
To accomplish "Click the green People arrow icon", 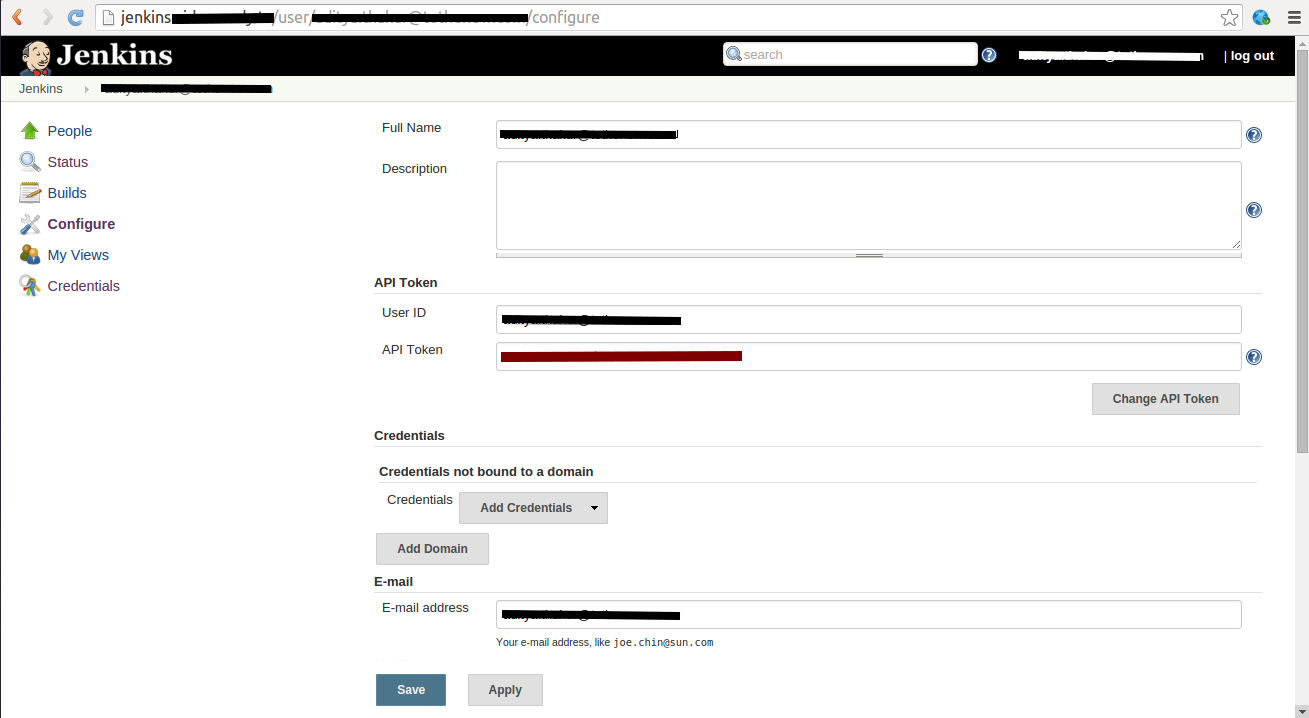I will pyautogui.click(x=30, y=131).
